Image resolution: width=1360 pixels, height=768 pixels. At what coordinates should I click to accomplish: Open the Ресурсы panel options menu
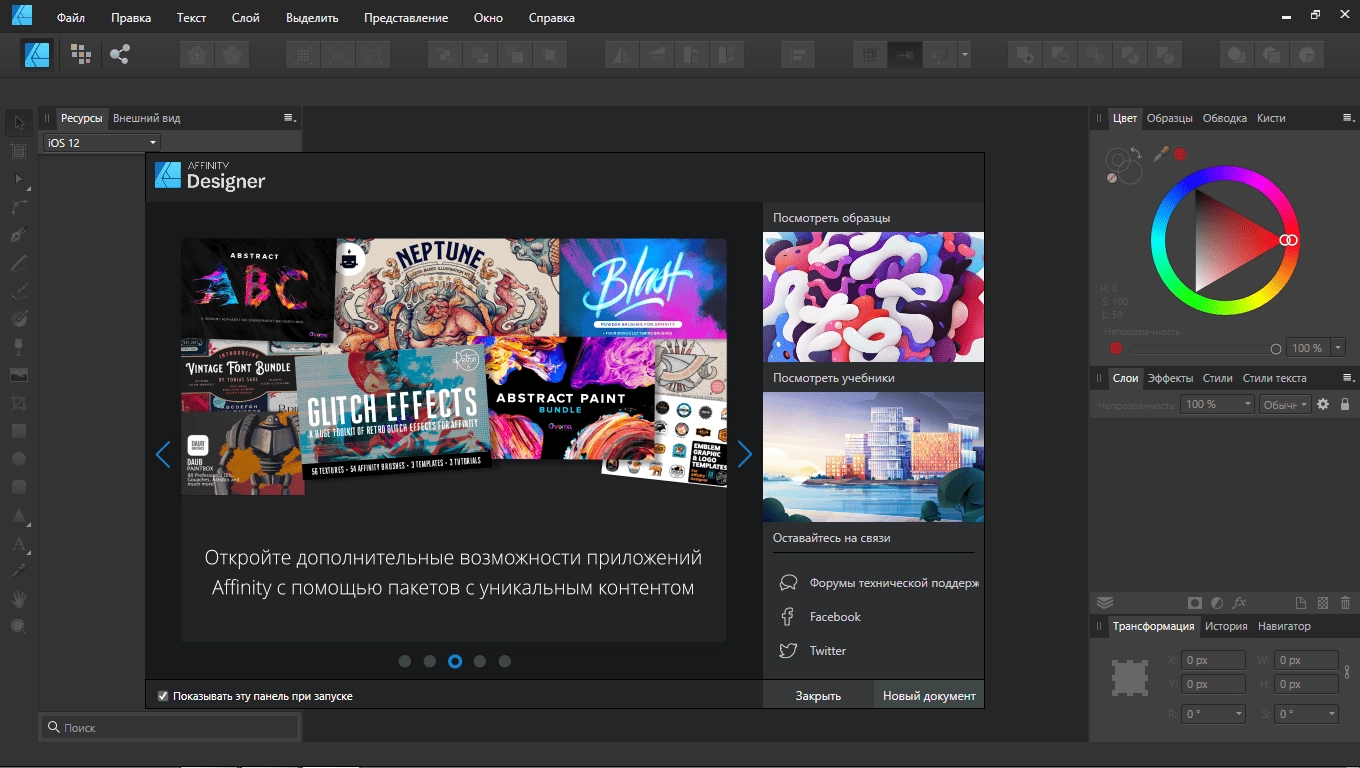point(289,118)
